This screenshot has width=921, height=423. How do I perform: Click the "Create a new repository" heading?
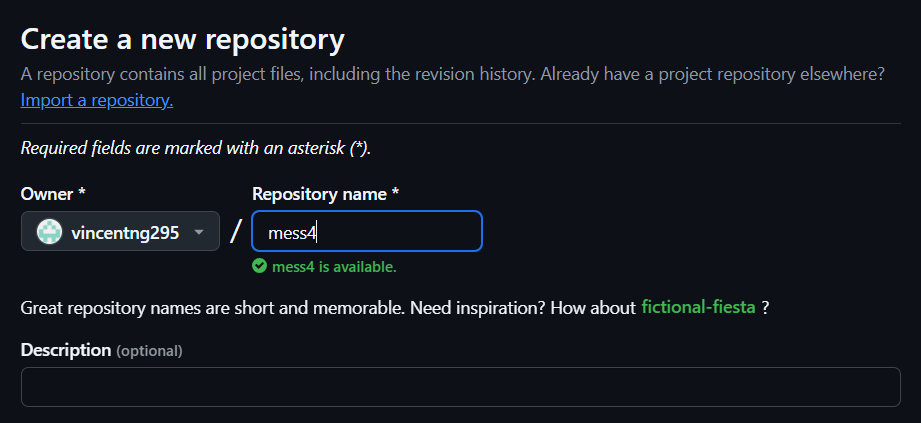click(x=183, y=40)
